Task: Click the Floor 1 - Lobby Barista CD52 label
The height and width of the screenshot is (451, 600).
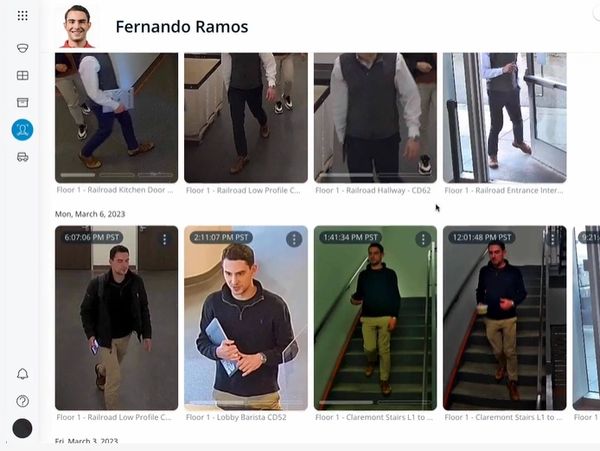Action: [236, 417]
